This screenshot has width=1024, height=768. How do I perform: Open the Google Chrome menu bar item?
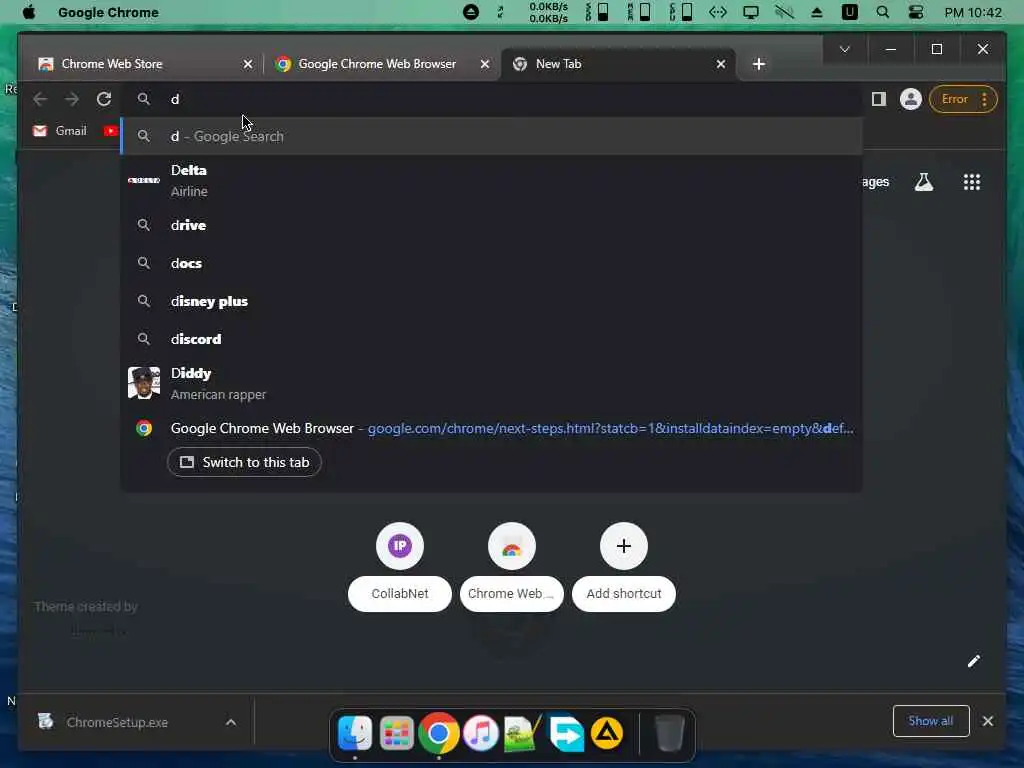point(108,12)
